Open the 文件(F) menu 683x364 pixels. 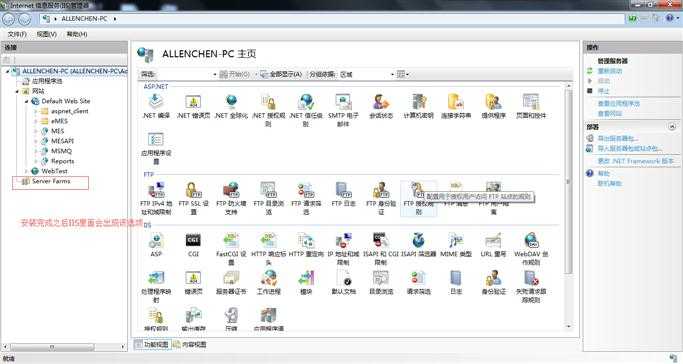pos(17,34)
